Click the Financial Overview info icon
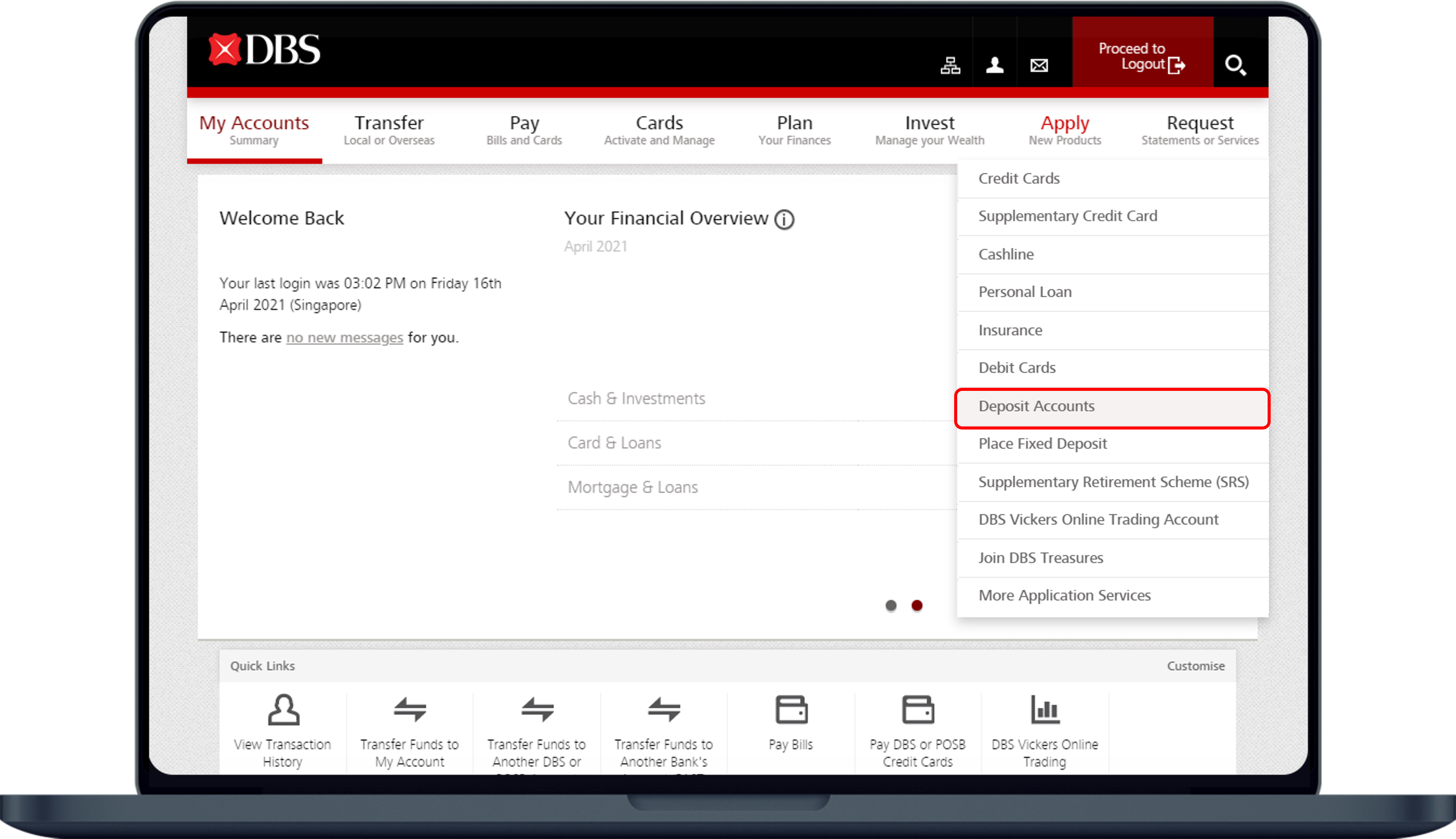The width and height of the screenshot is (1456, 839). (784, 220)
